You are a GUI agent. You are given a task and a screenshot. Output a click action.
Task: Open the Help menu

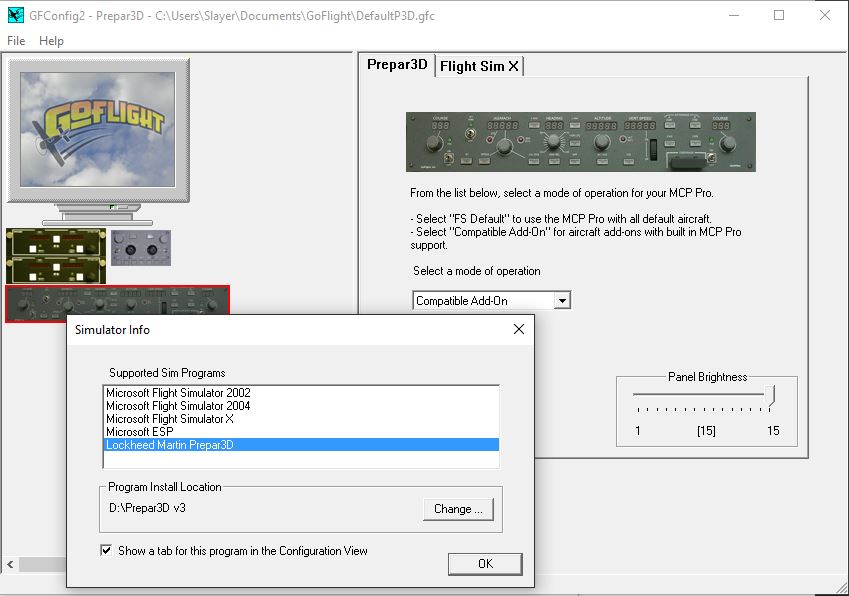[x=51, y=41]
